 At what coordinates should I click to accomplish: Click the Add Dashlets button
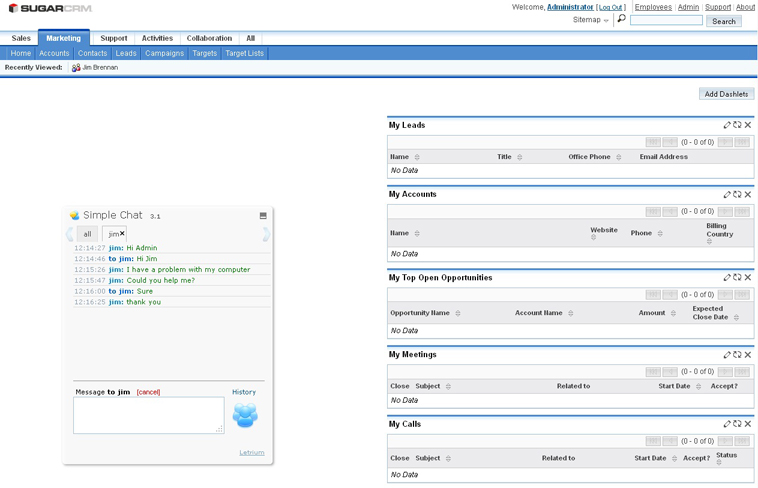coord(726,94)
